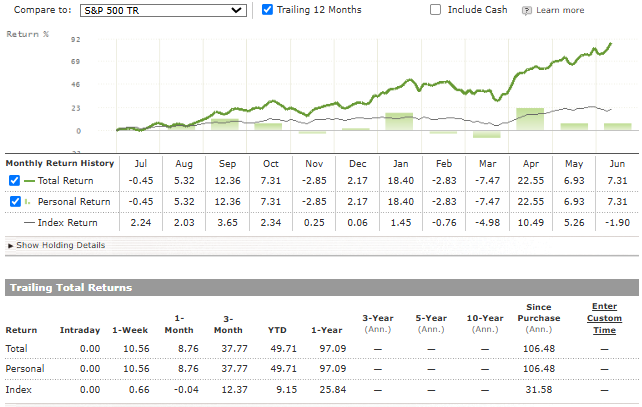The height and width of the screenshot is (407, 642).
Task: Click the Index Return row label
Action: click(x=68, y=223)
